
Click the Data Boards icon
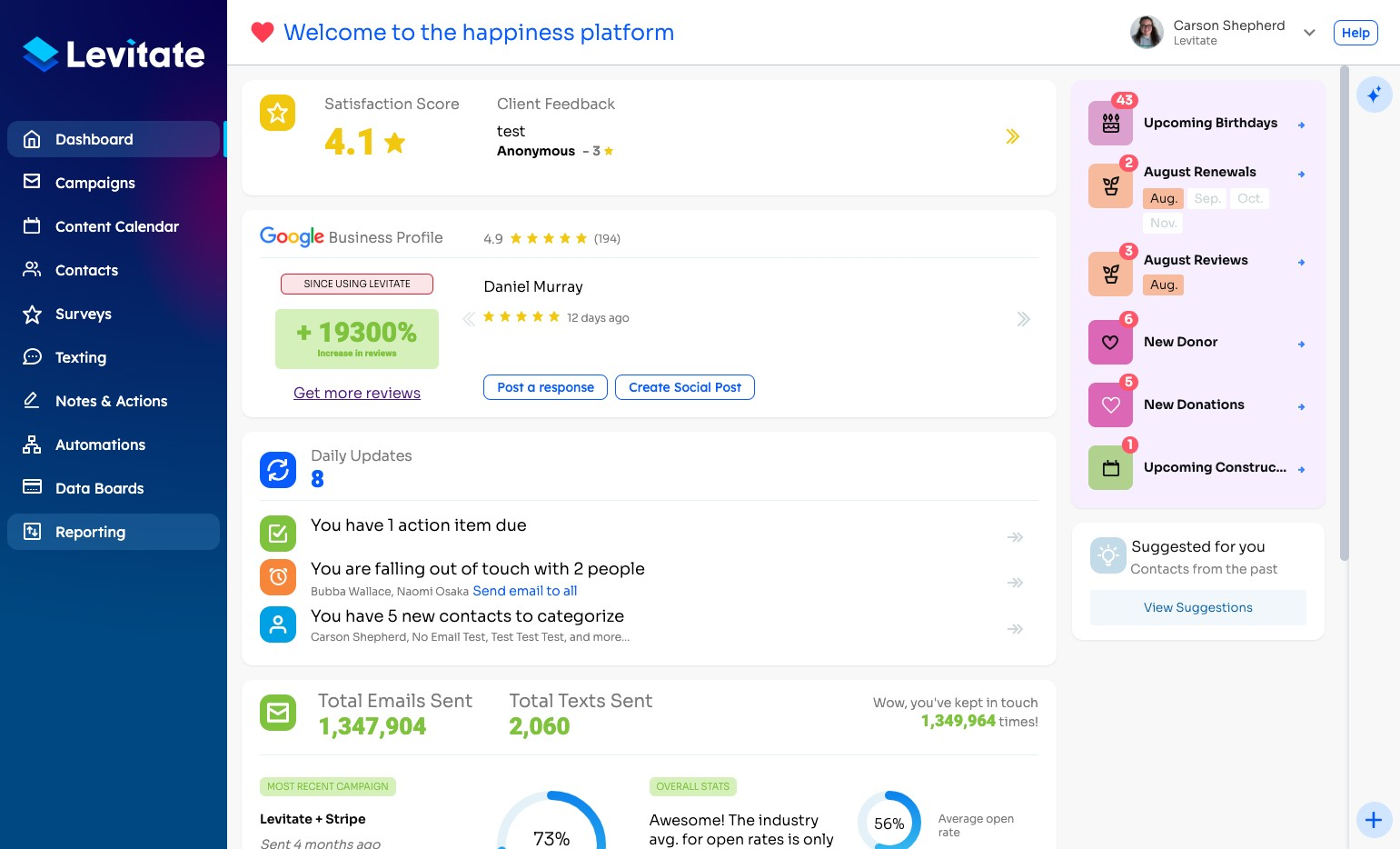[x=32, y=487]
